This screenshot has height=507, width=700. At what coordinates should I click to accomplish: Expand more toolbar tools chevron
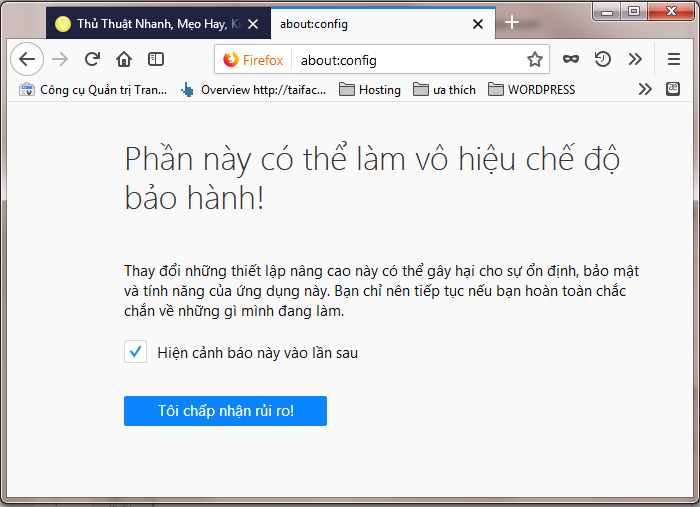click(x=635, y=59)
